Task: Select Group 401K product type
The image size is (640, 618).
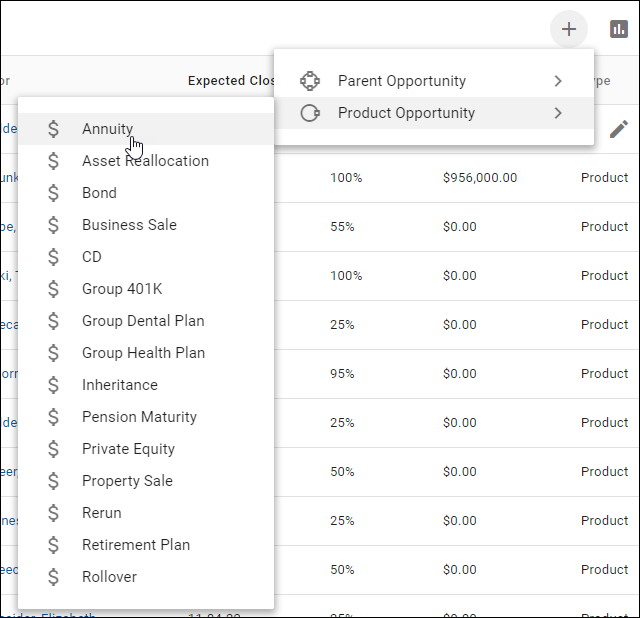Action: (122, 289)
